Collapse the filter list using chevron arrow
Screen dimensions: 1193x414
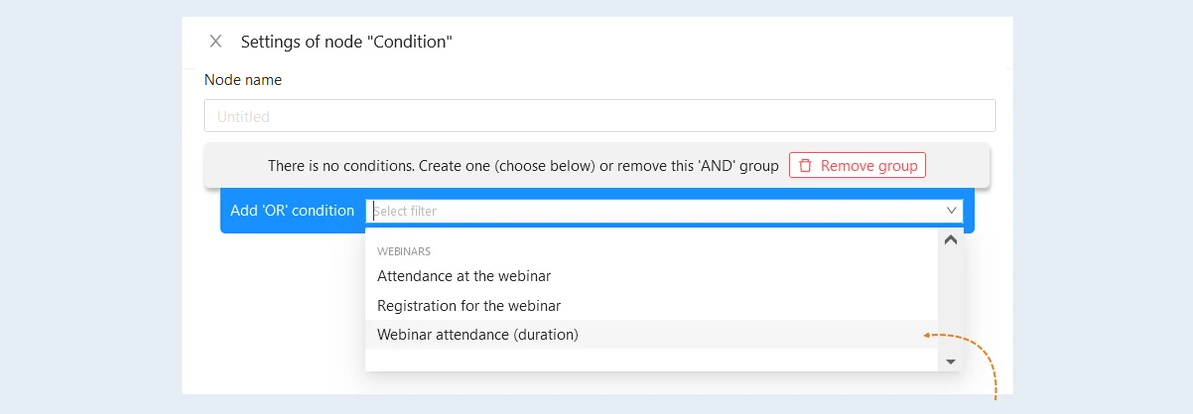coord(951,211)
